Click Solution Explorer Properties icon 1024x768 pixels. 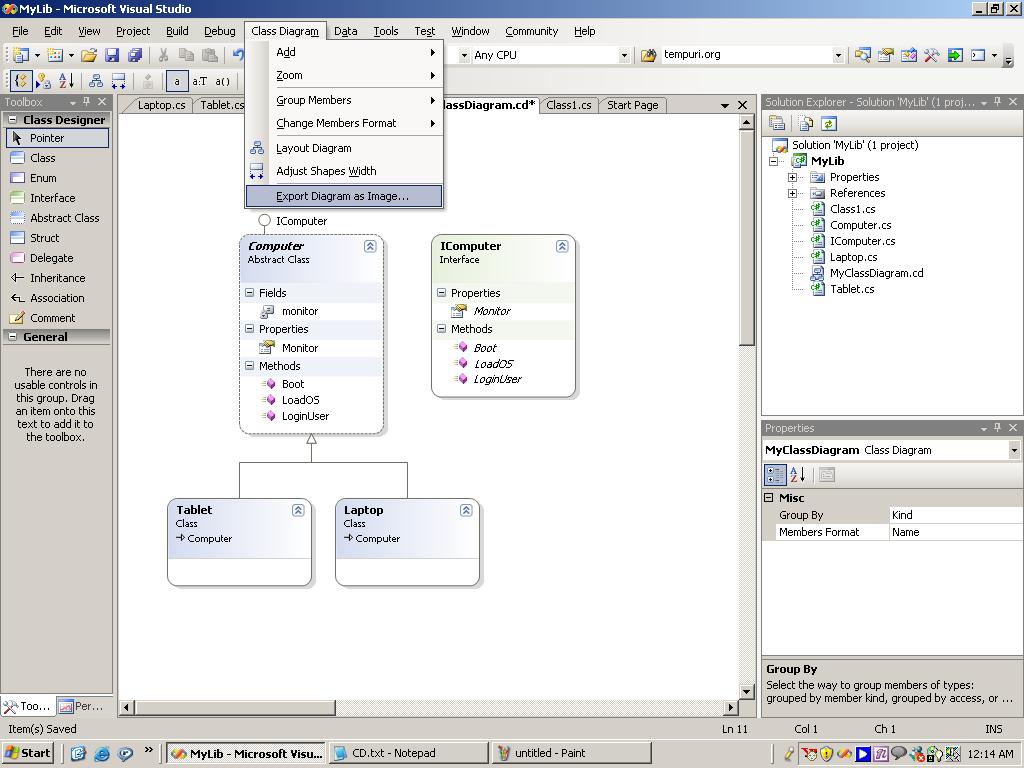(x=776, y=123)
